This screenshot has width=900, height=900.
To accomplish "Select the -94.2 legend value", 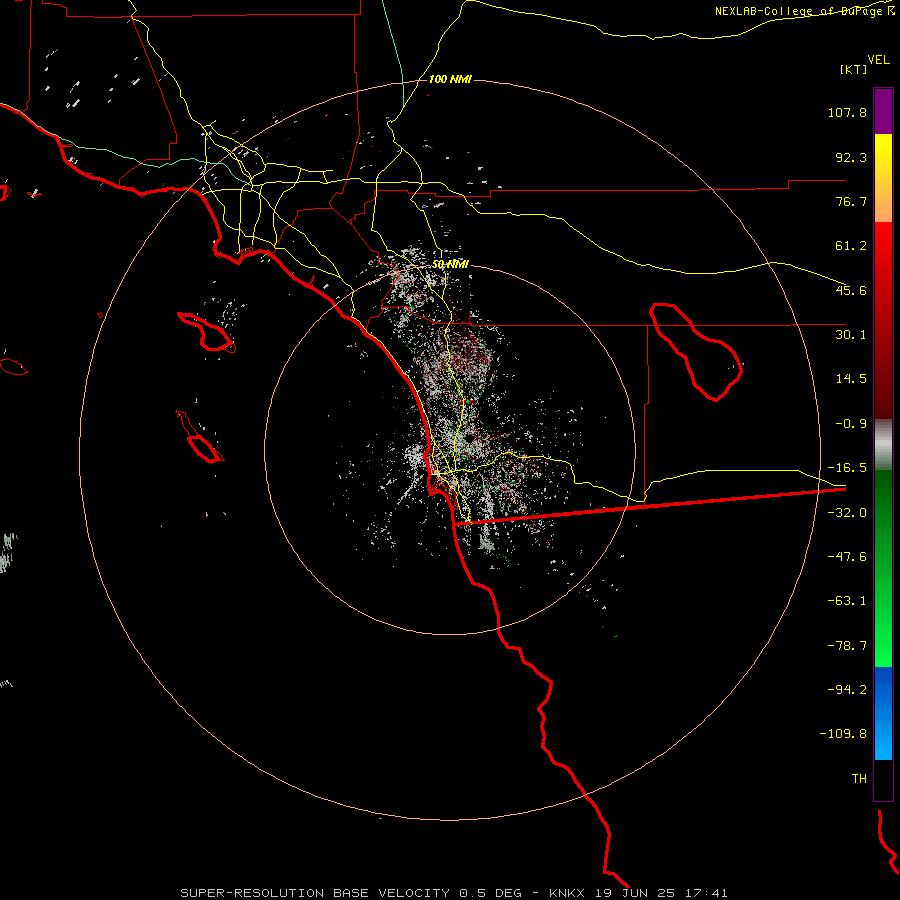I will (x=847, y=690).
